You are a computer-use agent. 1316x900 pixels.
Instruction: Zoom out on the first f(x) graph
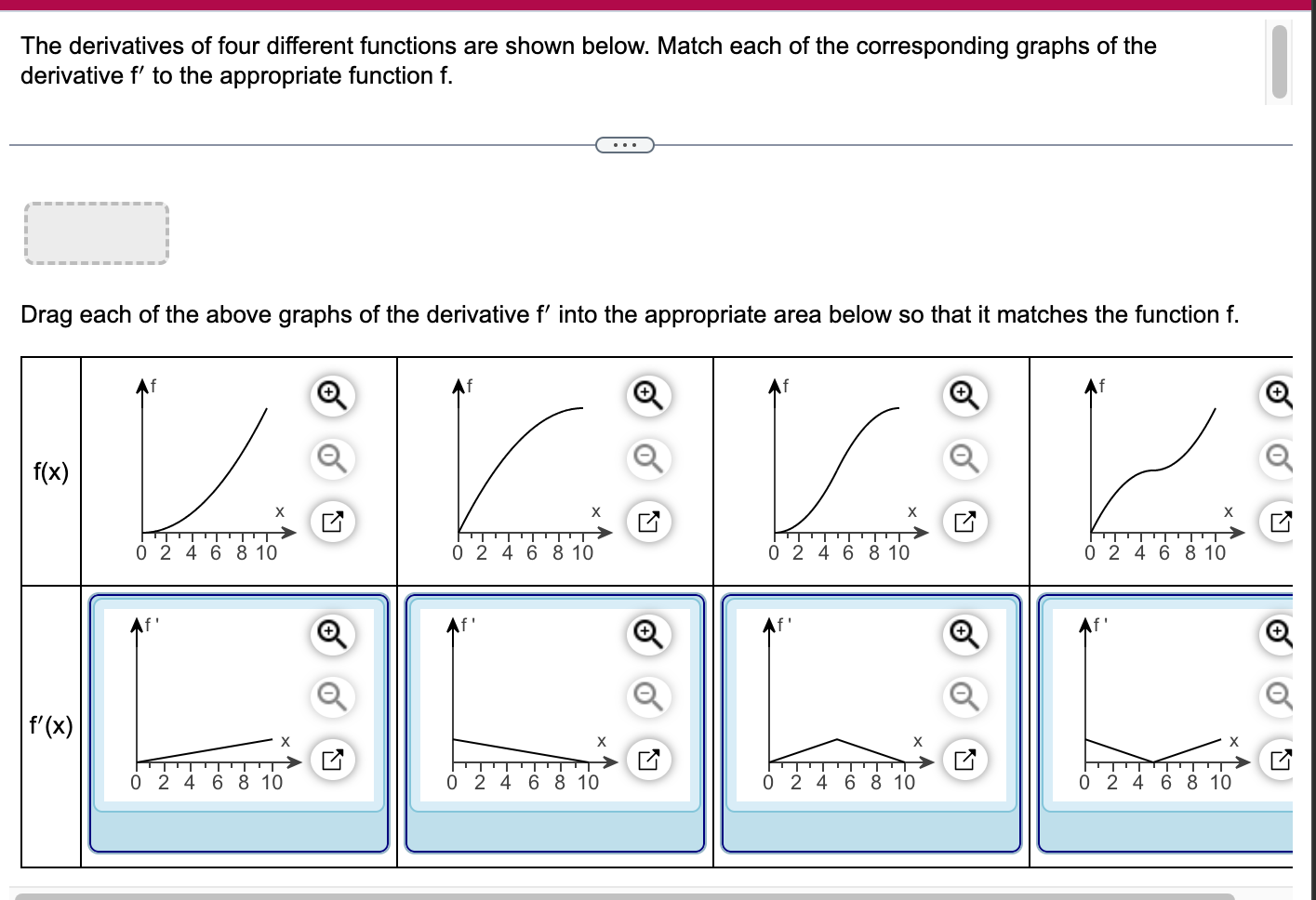332,457
